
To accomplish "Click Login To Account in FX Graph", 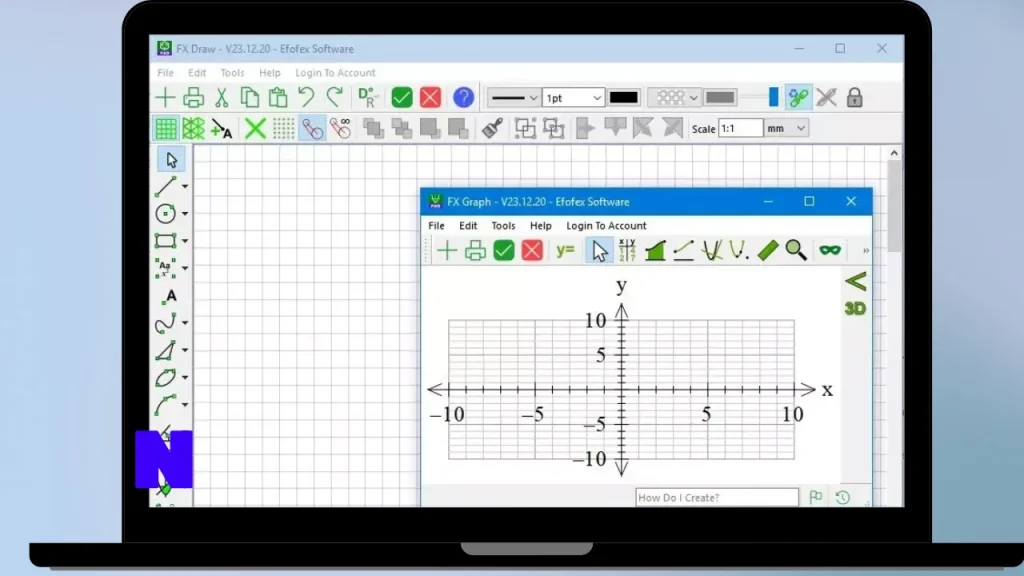I will point(606,225).
